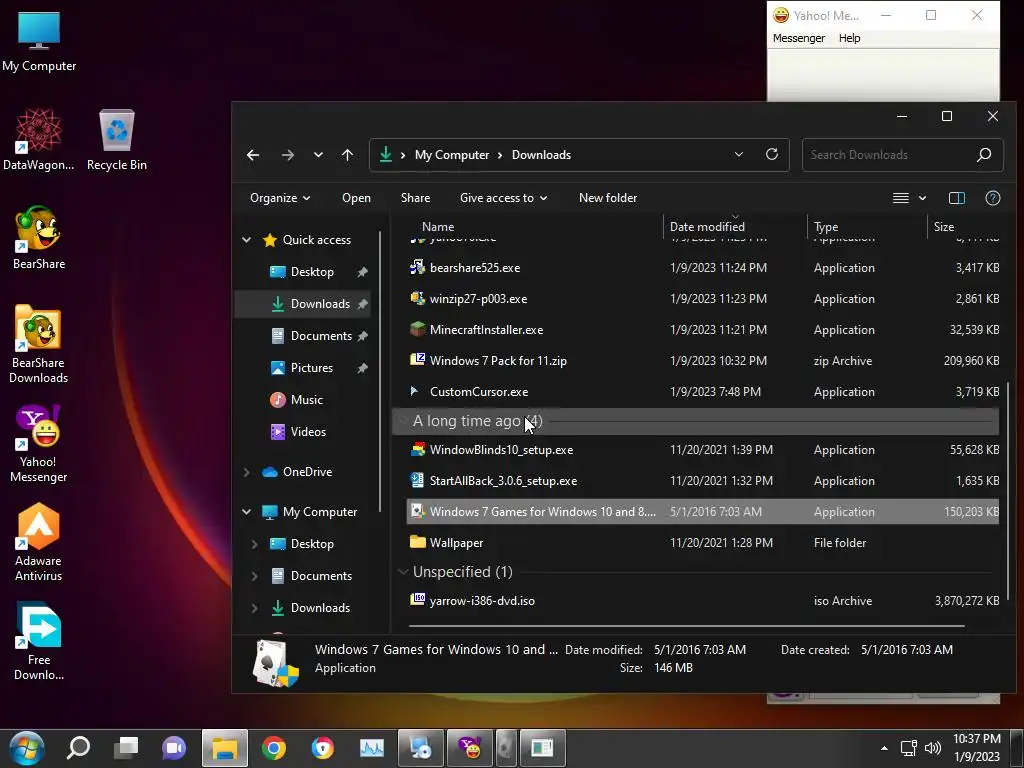Select winzip27-p003.exe file
The width and height of the screenshot is (1024, 768).
tap(703, 298)
